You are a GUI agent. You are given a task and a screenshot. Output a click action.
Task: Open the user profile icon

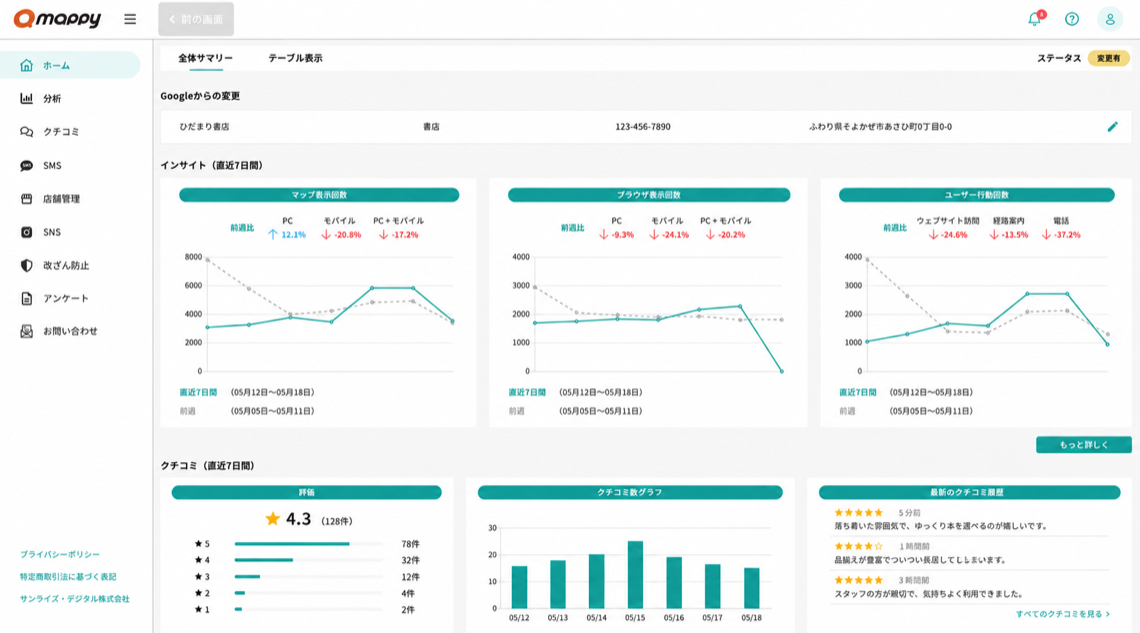[x=1110, y=20]
